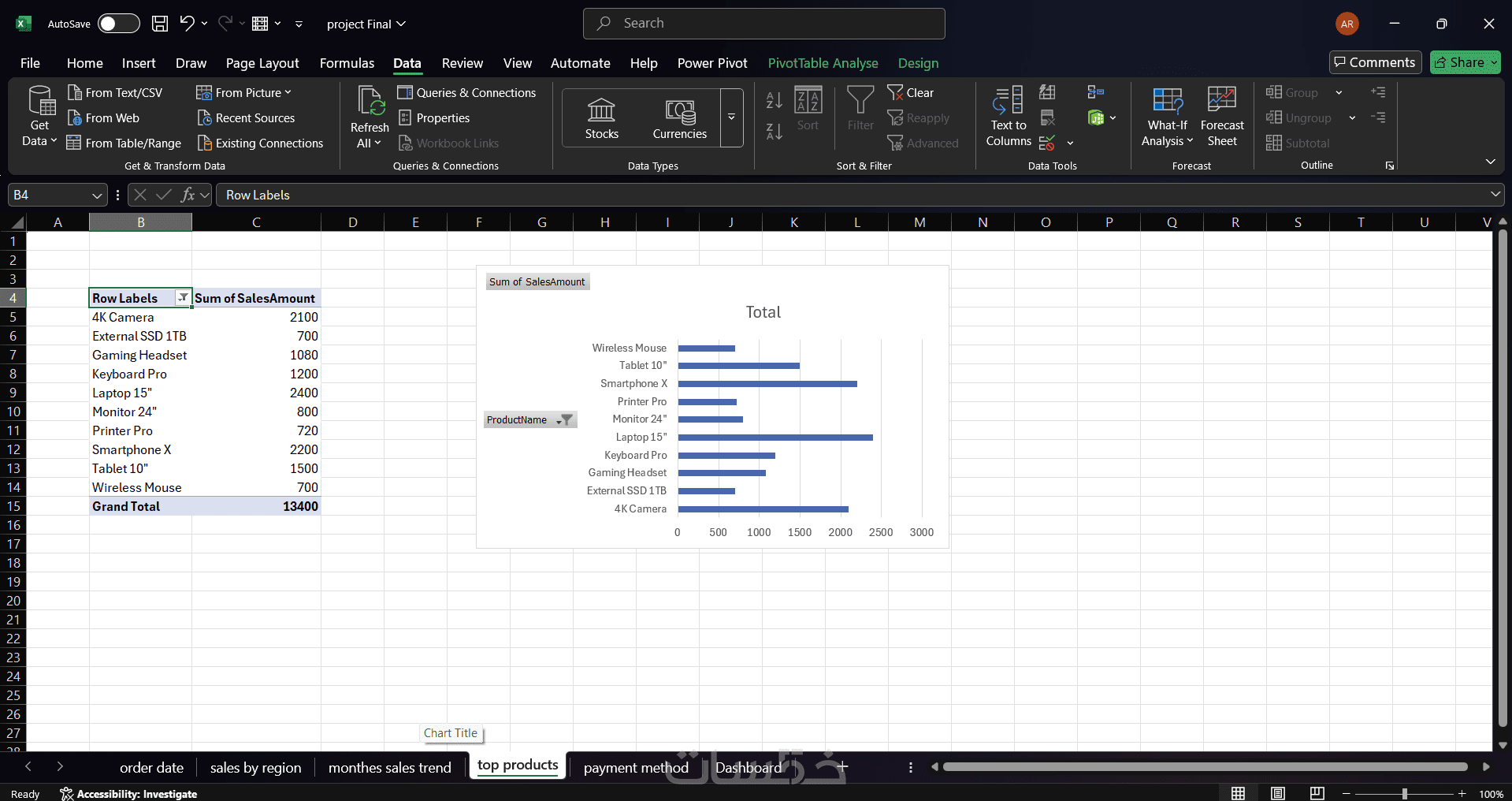Click the Share button

point(1466,62)
